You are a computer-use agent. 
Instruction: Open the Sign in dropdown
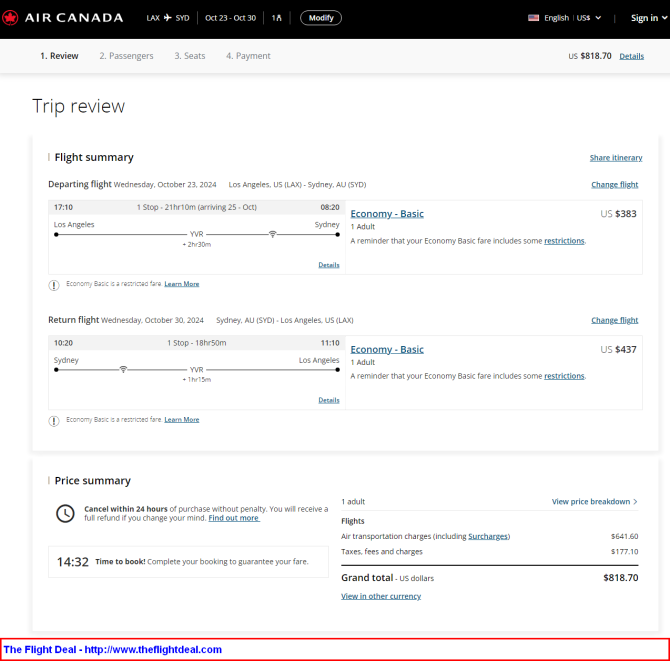649,18
